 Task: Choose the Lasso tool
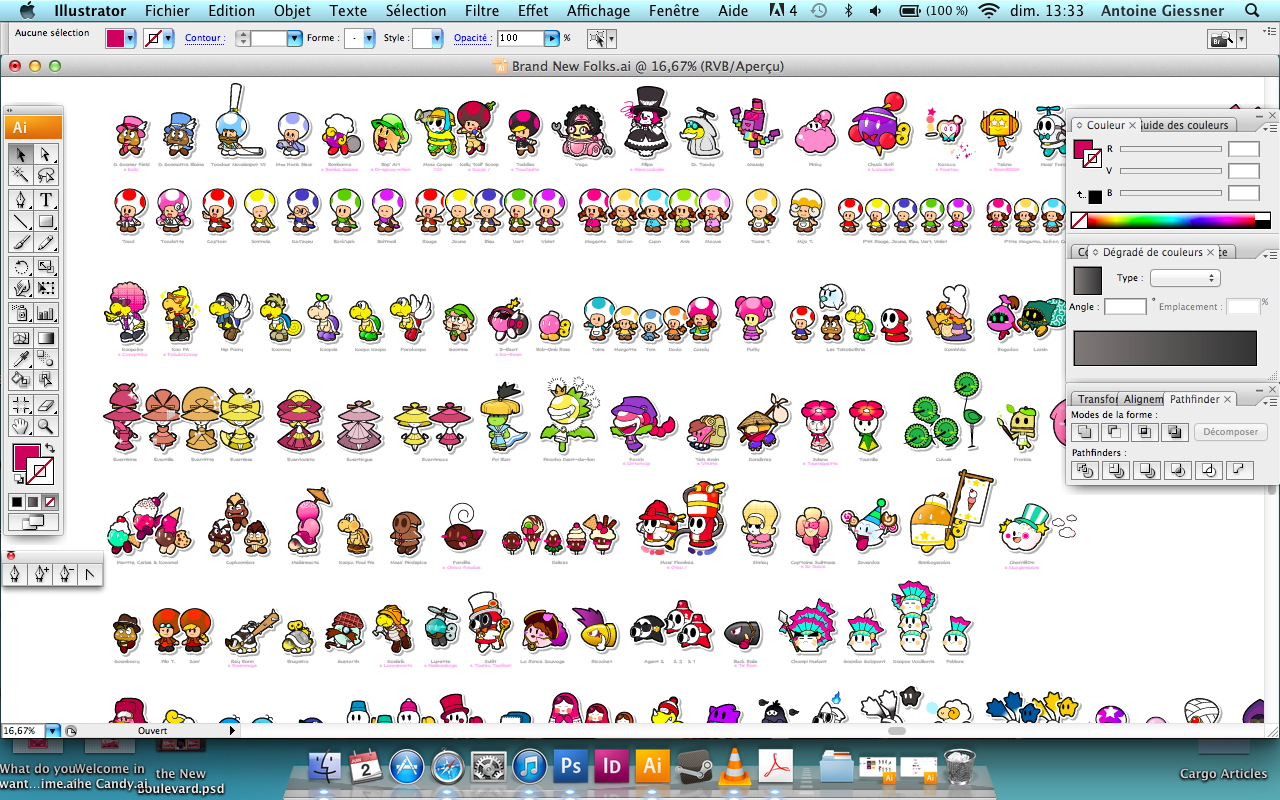(46, 176)
